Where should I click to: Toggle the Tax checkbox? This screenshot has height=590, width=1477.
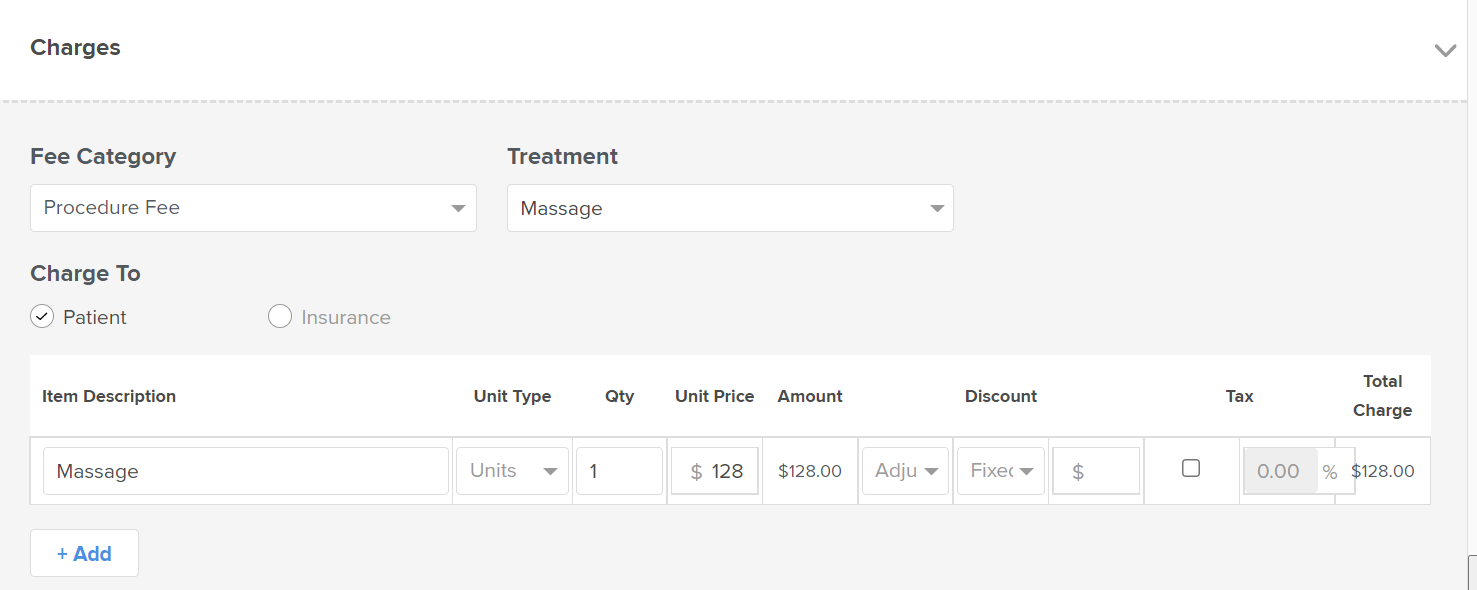pos(1191,468)
